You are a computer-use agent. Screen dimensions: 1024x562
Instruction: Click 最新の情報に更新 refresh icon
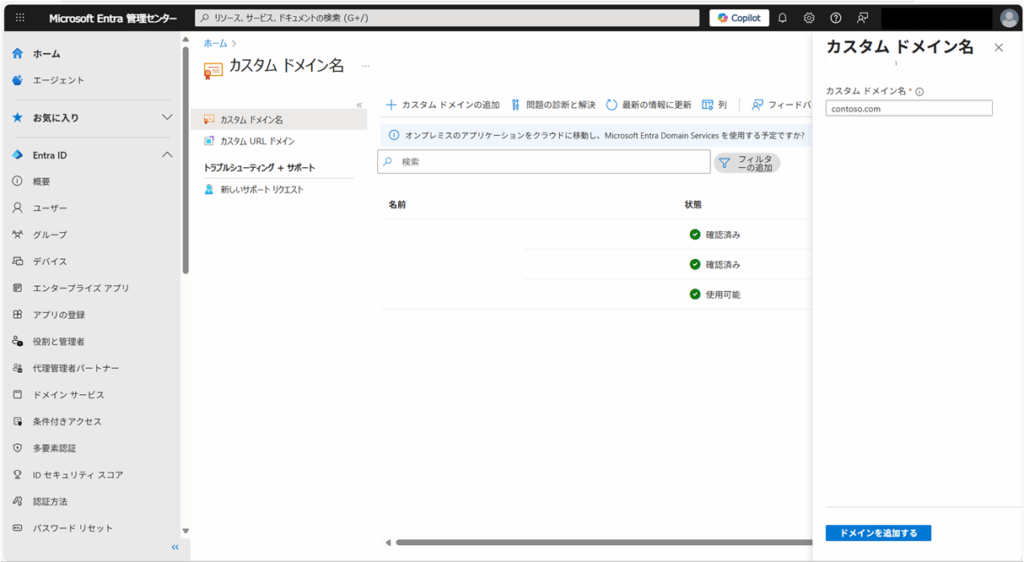(x=612, y=105)
